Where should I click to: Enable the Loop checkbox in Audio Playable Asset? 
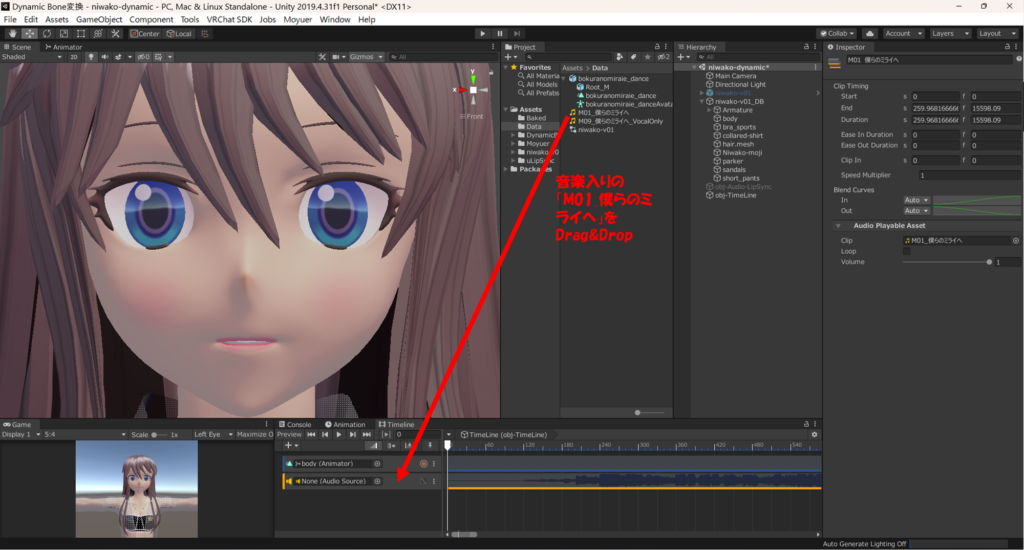pyautogui.click(x=907, y=252)
